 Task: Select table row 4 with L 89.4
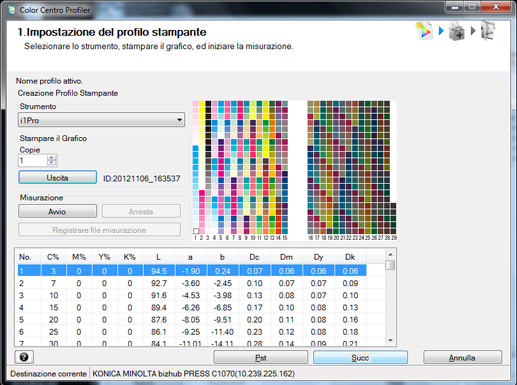tap(192, 307)
